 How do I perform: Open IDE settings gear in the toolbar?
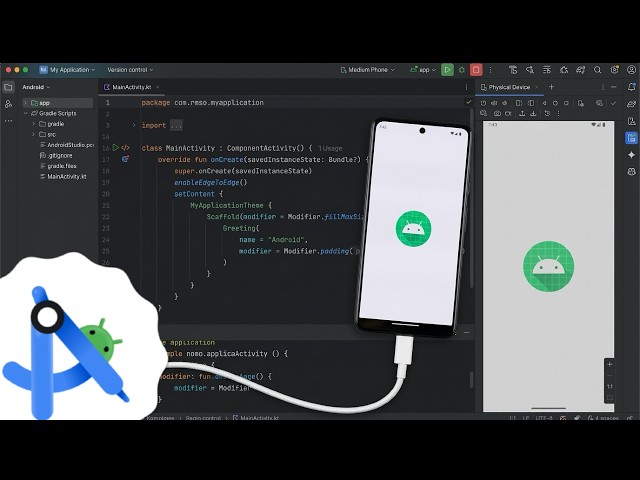[614, 70]
